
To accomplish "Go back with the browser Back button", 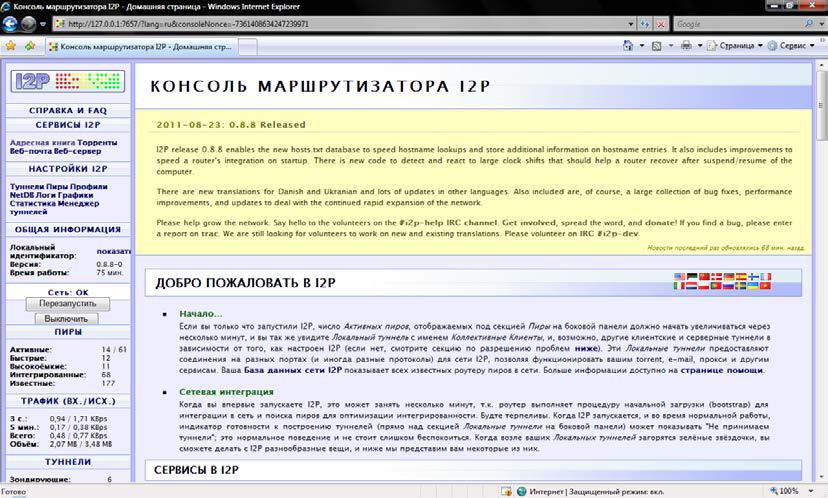I will (x=12, y=23).
